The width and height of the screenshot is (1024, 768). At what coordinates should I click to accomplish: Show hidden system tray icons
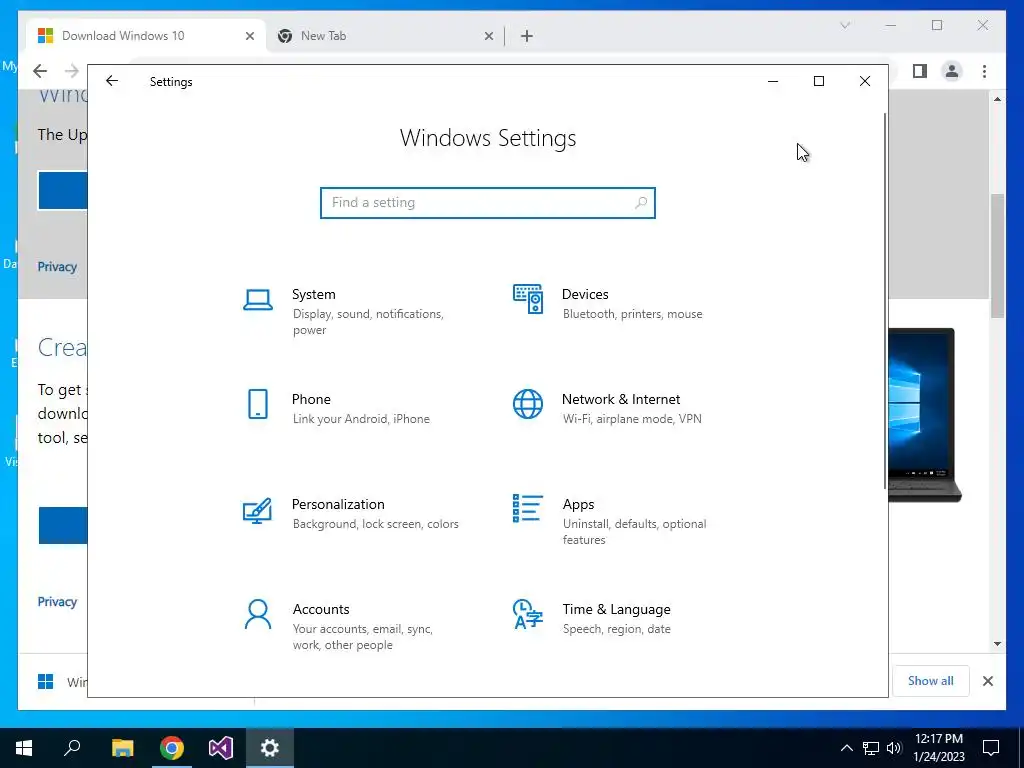click(x=846, y=748)
